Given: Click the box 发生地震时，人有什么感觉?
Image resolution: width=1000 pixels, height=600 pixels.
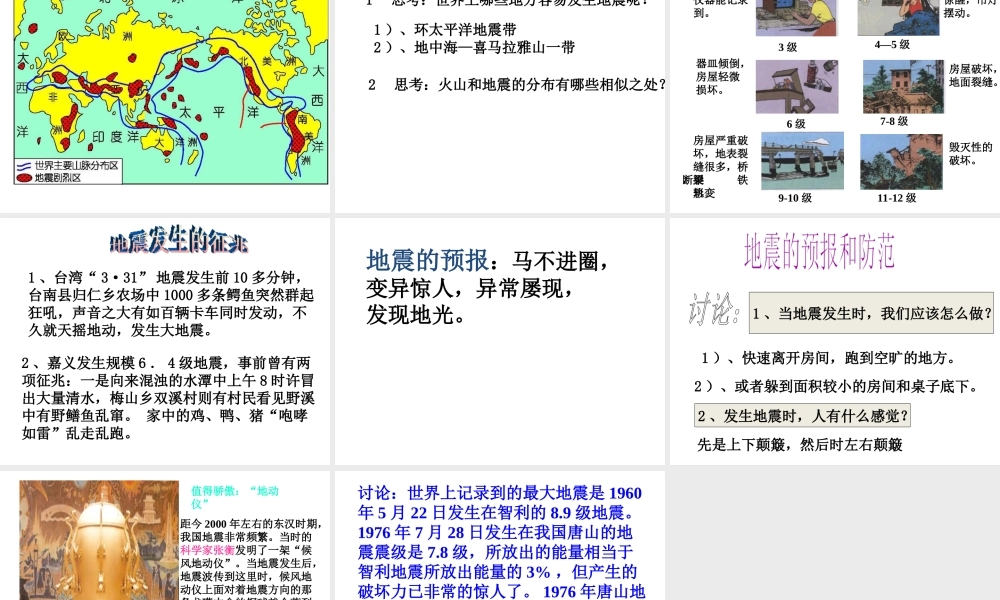Looking at the screenshot, I should 802,416.
